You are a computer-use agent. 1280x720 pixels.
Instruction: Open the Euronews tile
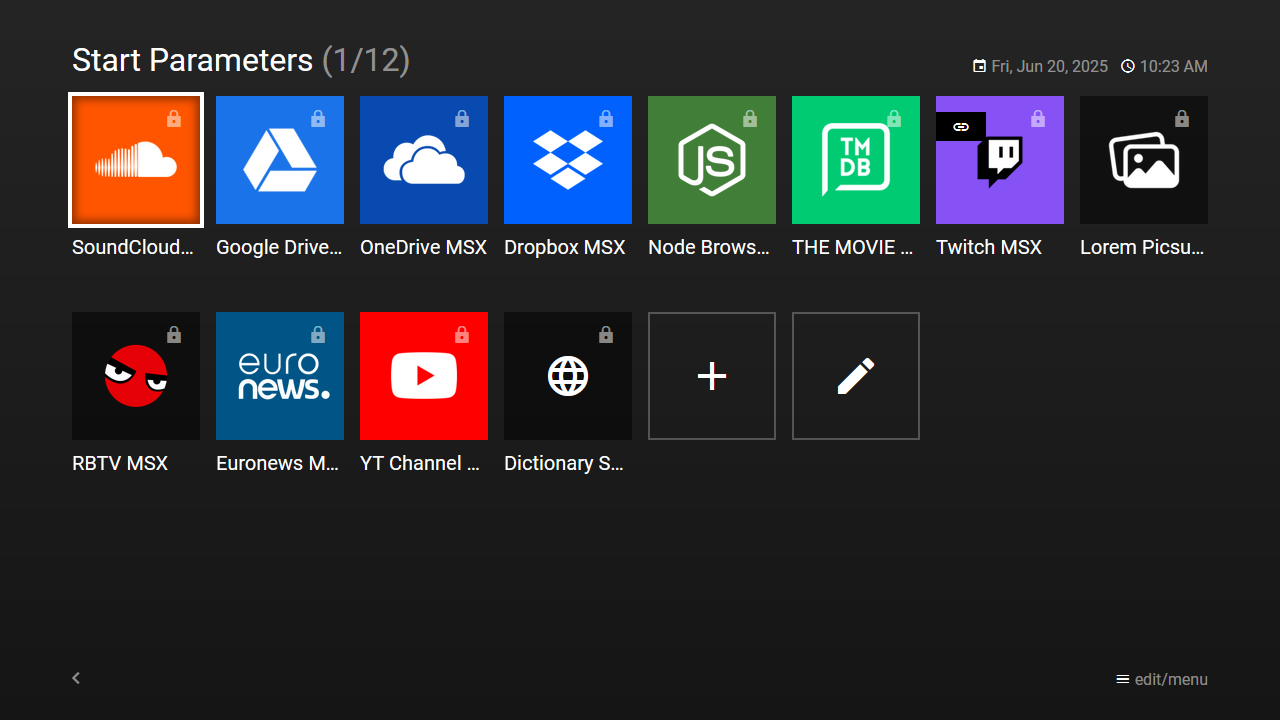coord(280,376)
